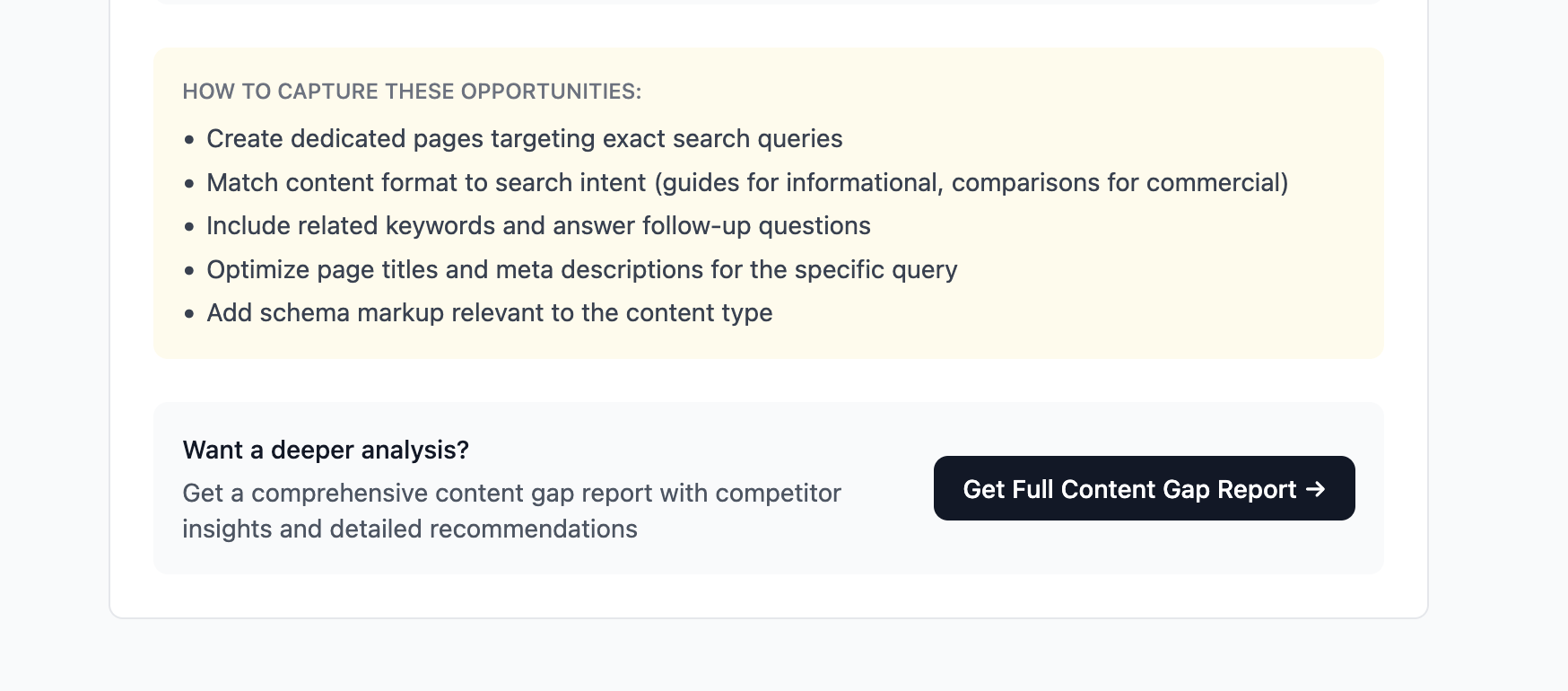Click the arrow icon in the report button
Image resolution: width=1568 pixels, height=691 pixels.
coord(1315,489)
